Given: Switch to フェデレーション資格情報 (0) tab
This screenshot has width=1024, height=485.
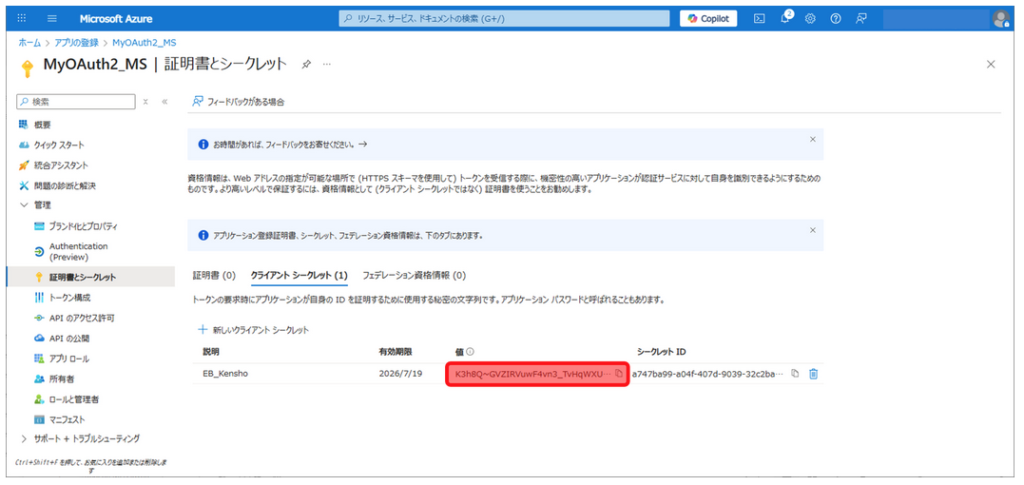Looking at the screenshot, I should pos(414,275).
